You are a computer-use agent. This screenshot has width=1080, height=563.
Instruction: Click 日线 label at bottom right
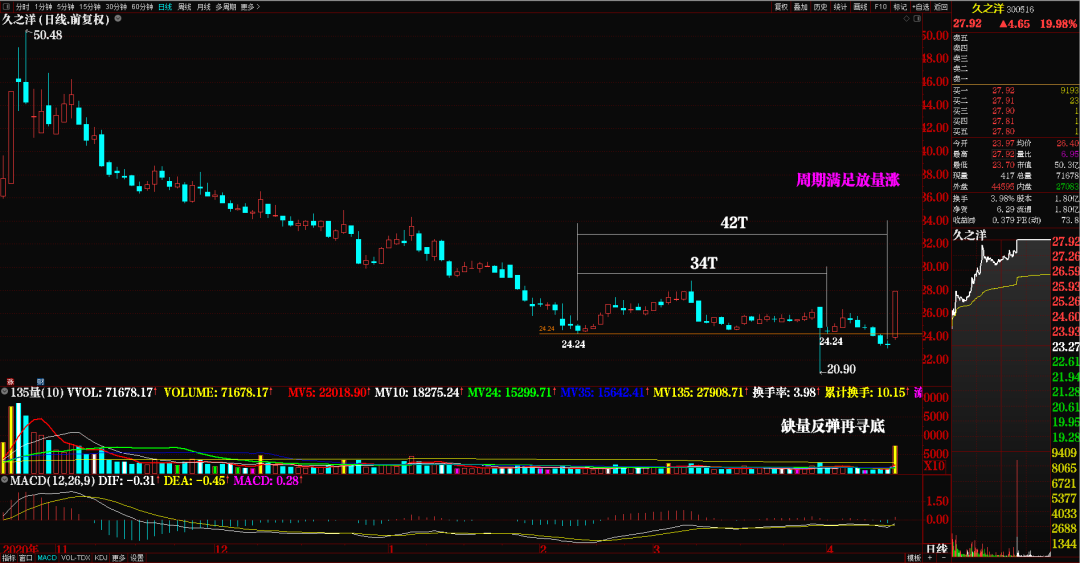click(x=937, y=549)
